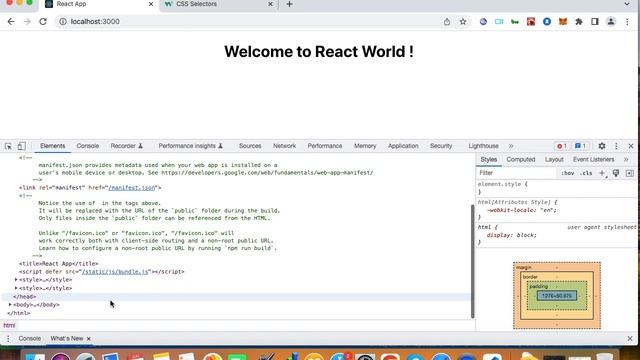Expand the first style element

[x=16, y=280]
